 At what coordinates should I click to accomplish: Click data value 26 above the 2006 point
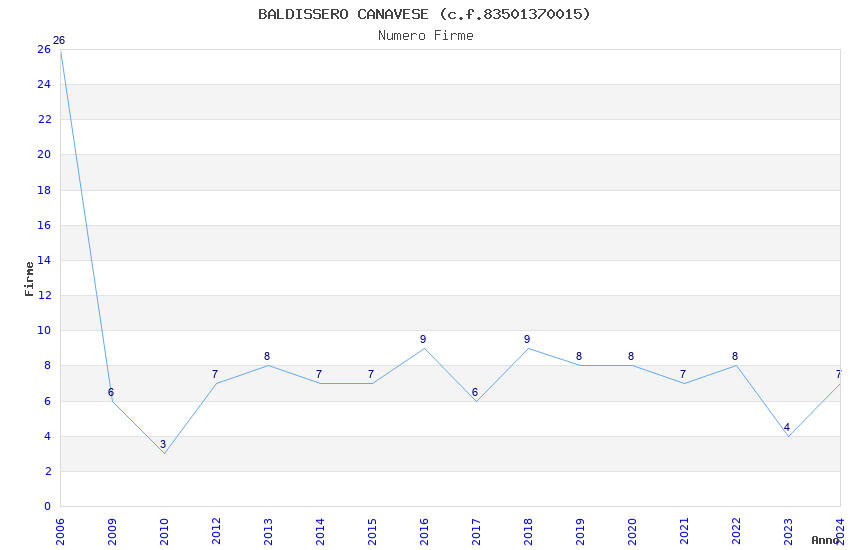pyautogui.click(x=59, y=40)
